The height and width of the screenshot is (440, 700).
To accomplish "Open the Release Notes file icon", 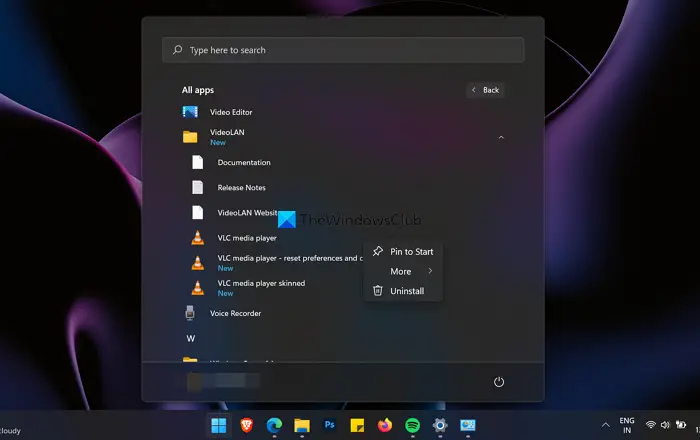I will point(197,187).
